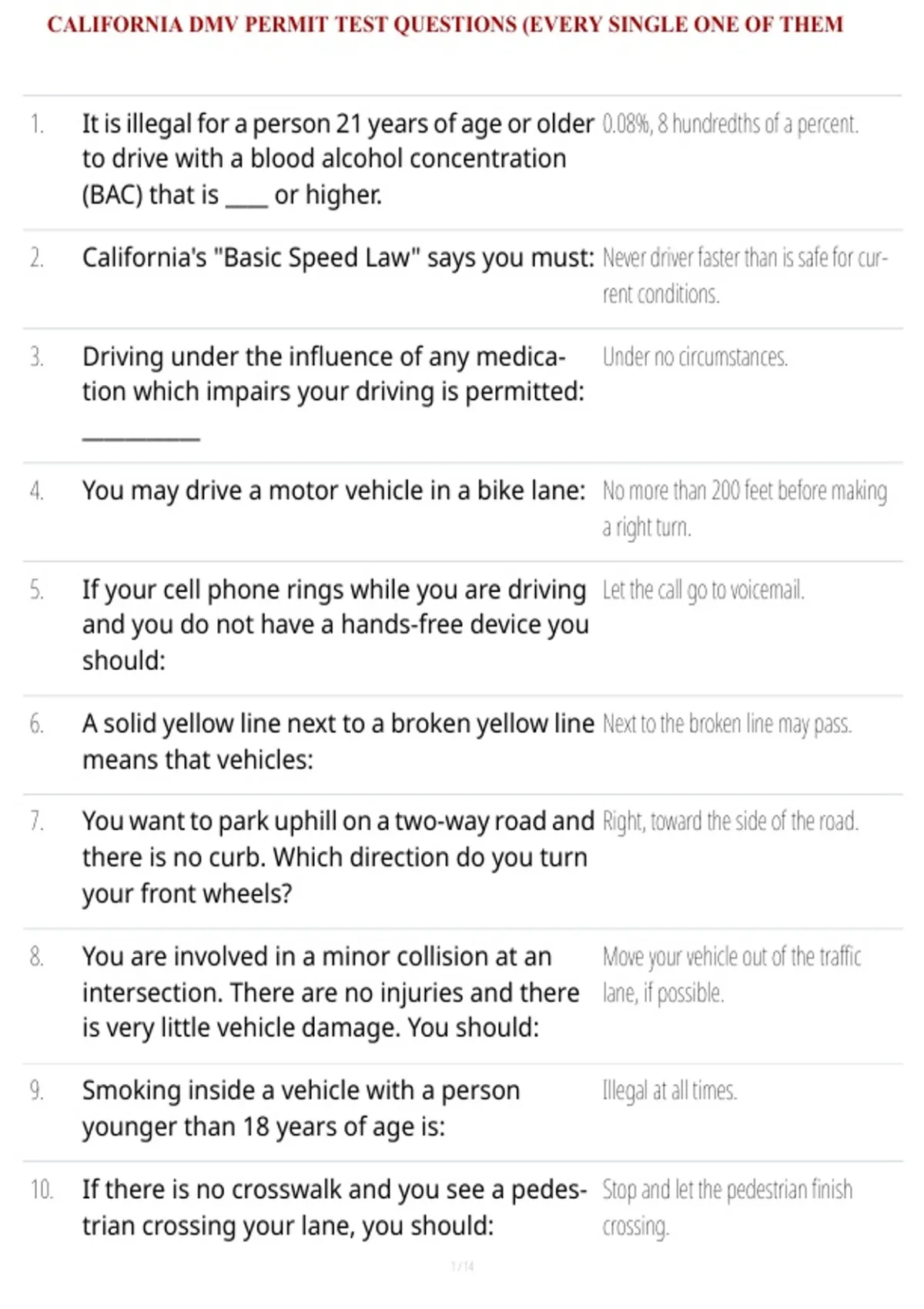Click the 1 / 14 page indicator
Image resolution: width=924 pixels, height=1309 pixels.
pyautogui.click(x=462, y=1266)
